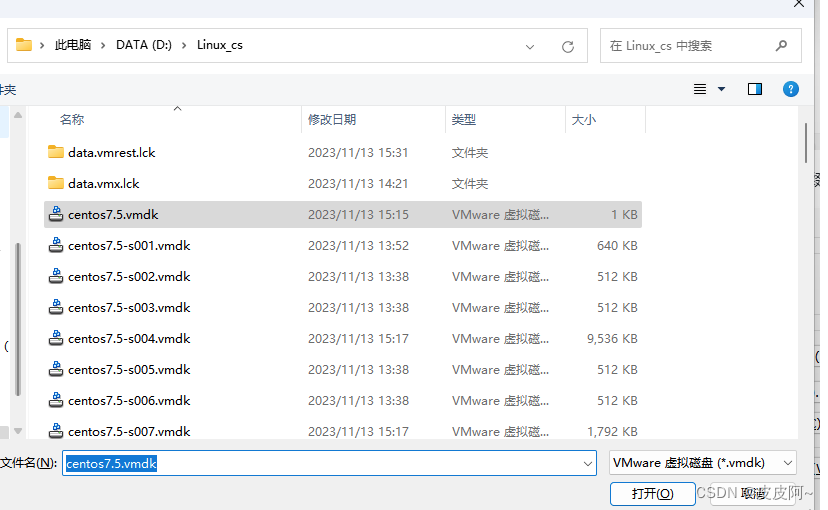Viewport: 828px width, 510px height.
Task: Select file name centos7.5-s004.vmdk
Action: [x=129, y=338]
